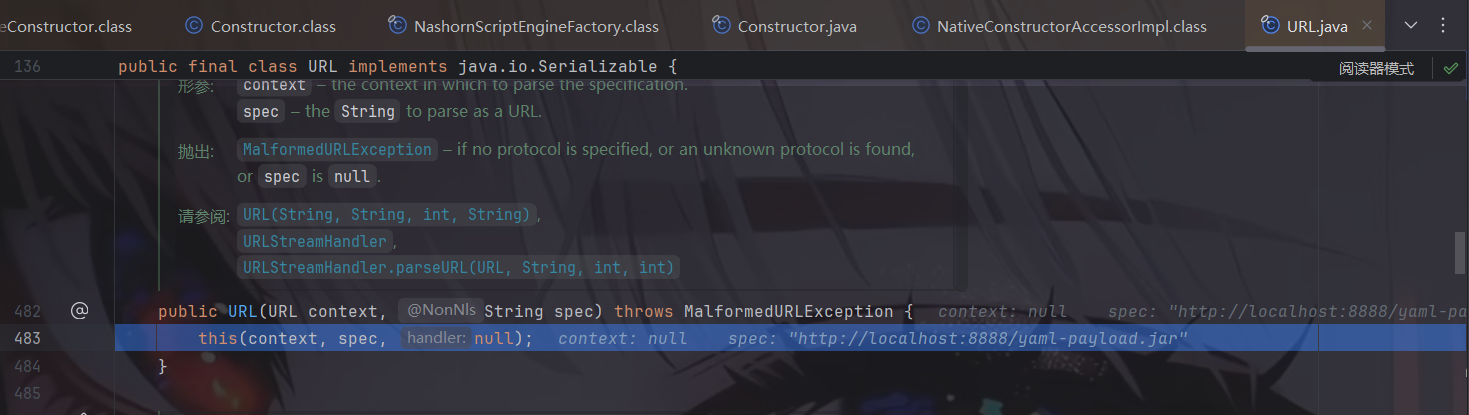The width and height of the screenshot is (1469, 415).
Task: Click the green inspections checkmark icon
Action: tap(1450, 68)
